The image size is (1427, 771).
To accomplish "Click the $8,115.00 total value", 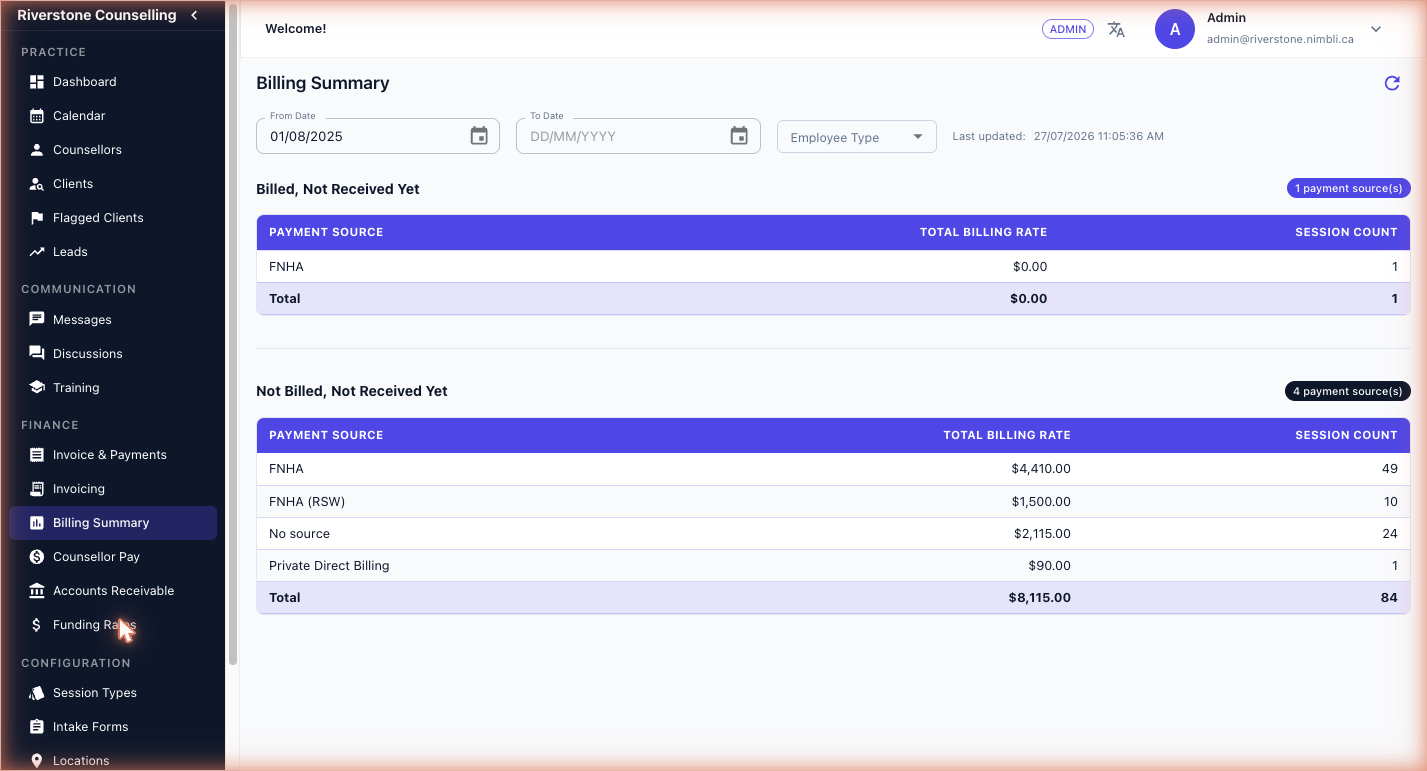I will pos(1040,597).
